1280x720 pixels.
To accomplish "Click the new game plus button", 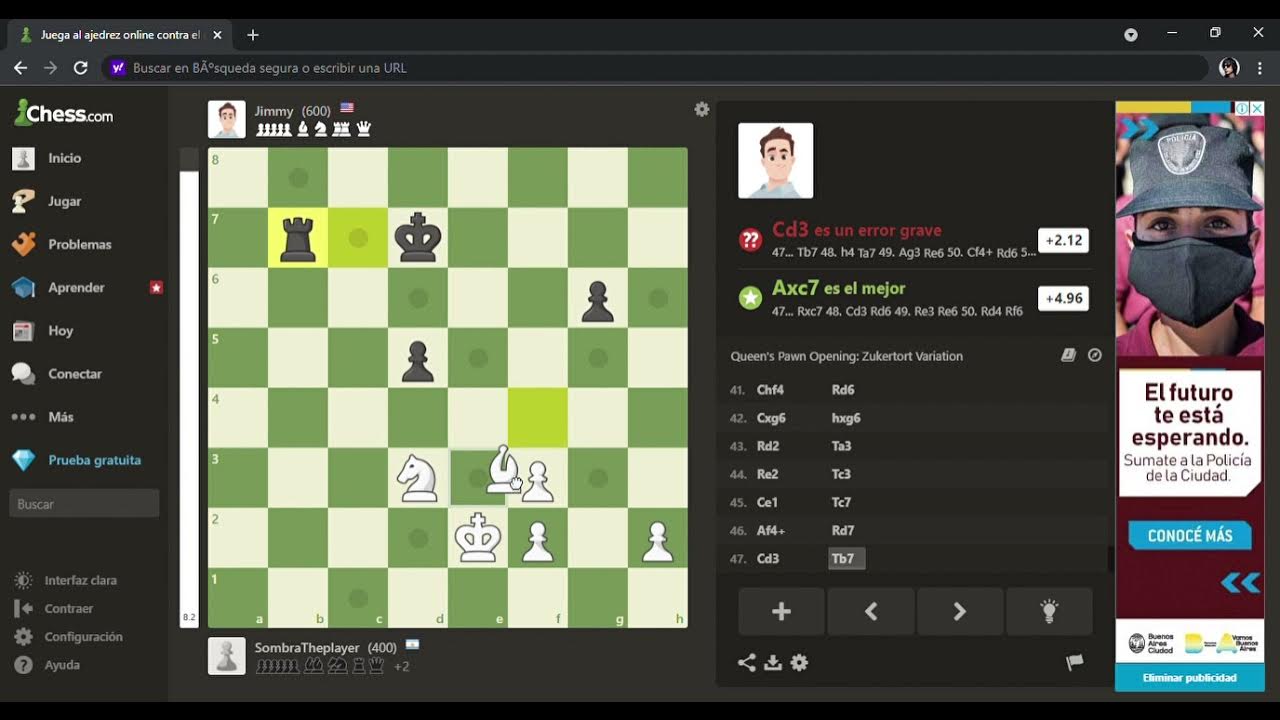I will [781, 612].
